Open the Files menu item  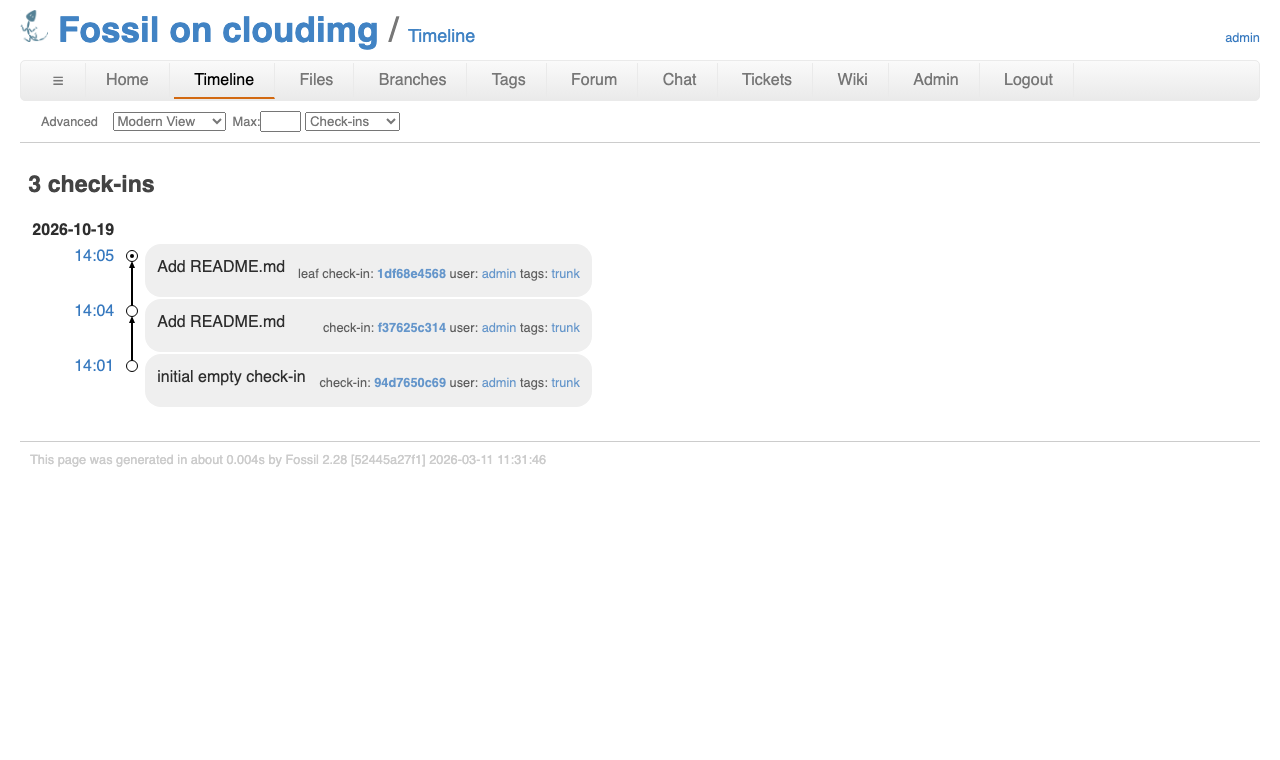coord(316,80)
